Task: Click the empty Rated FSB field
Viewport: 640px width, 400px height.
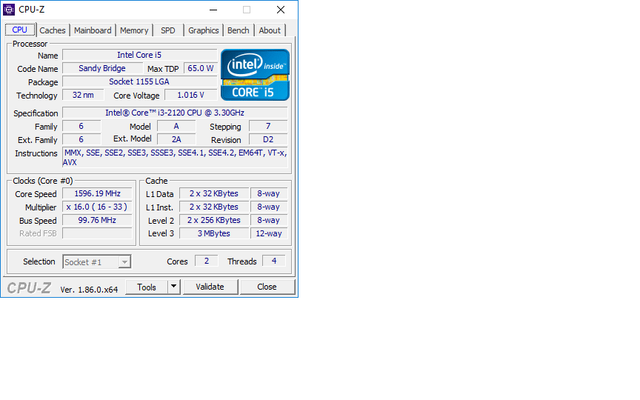Action: 97,233
